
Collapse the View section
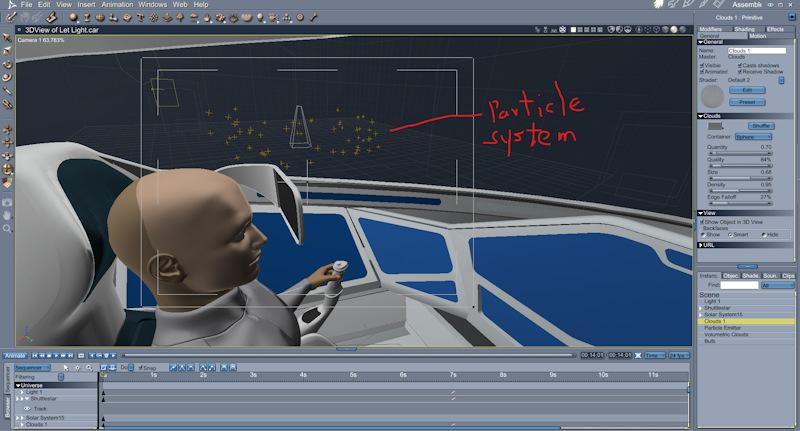[701, 213]
